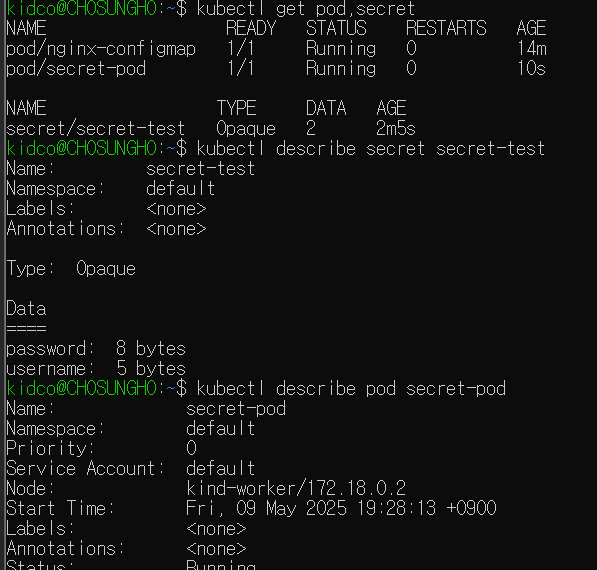Click the 14m age of nginx-configmap pod
Image resolution: width=597 pixels, height=570 pixels.
pos(532,49)
